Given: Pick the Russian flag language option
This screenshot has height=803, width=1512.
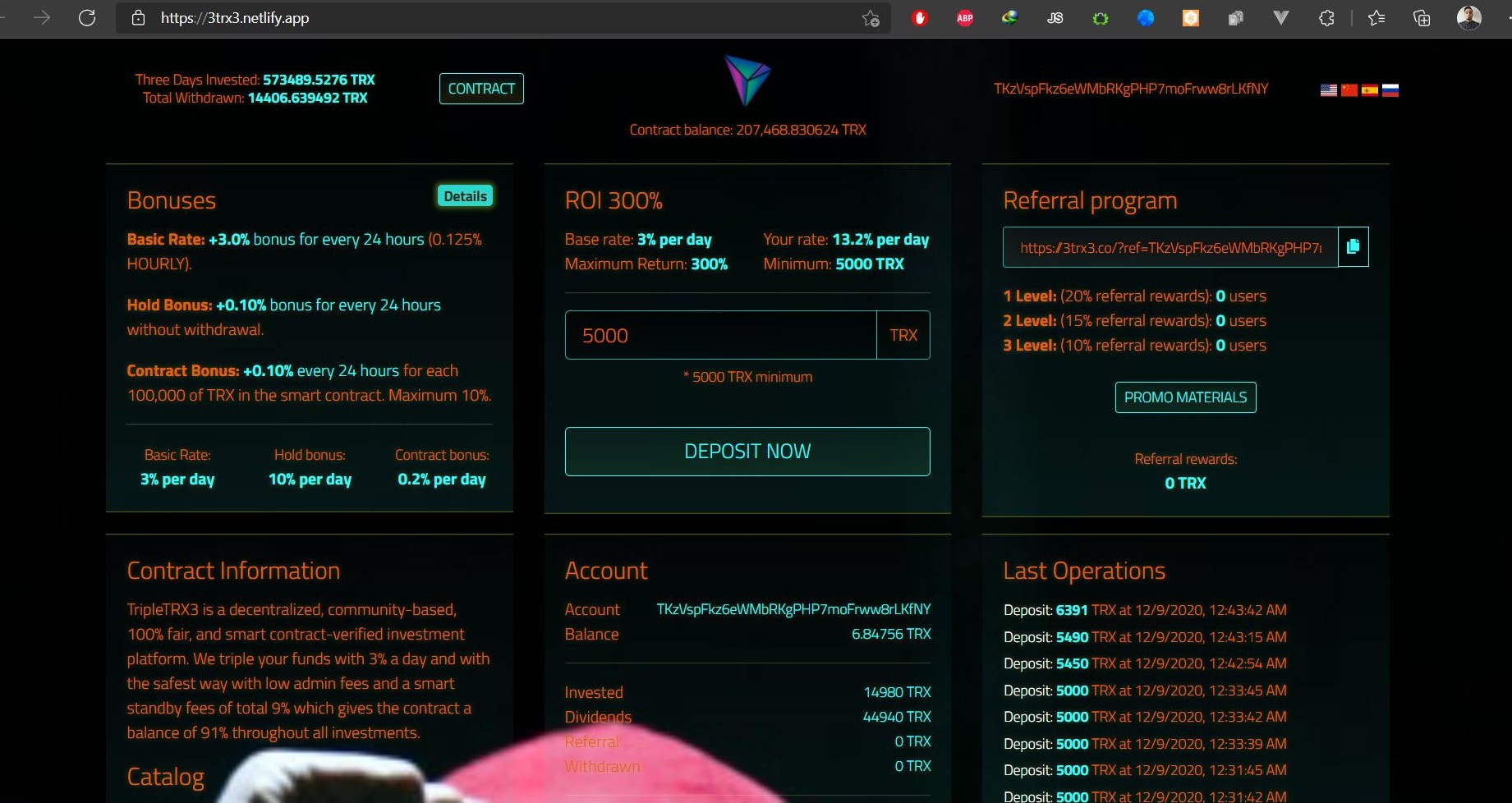Looking at the screenshot, I should (1390, 90).
